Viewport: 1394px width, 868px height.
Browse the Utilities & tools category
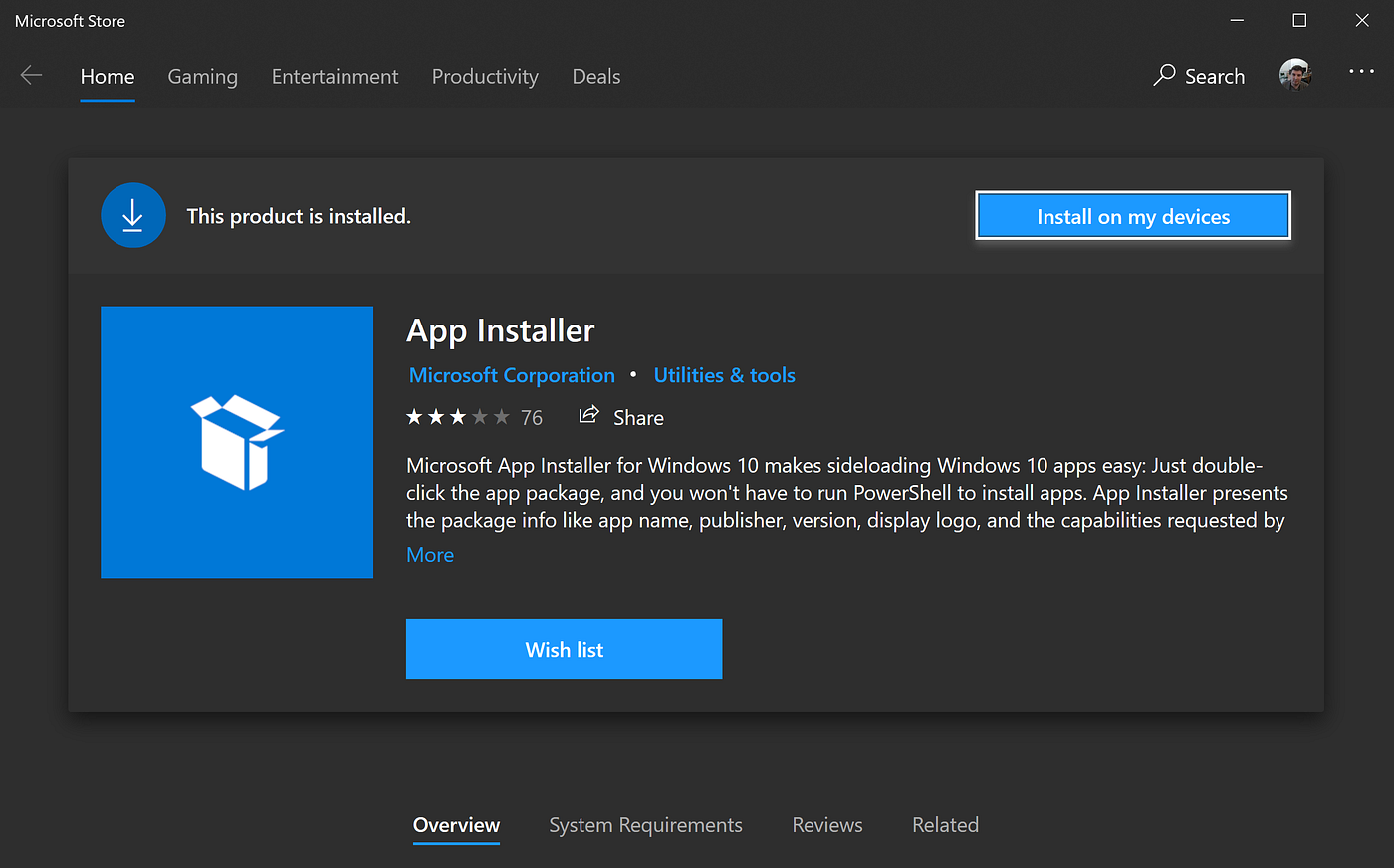tap(724, 375)
